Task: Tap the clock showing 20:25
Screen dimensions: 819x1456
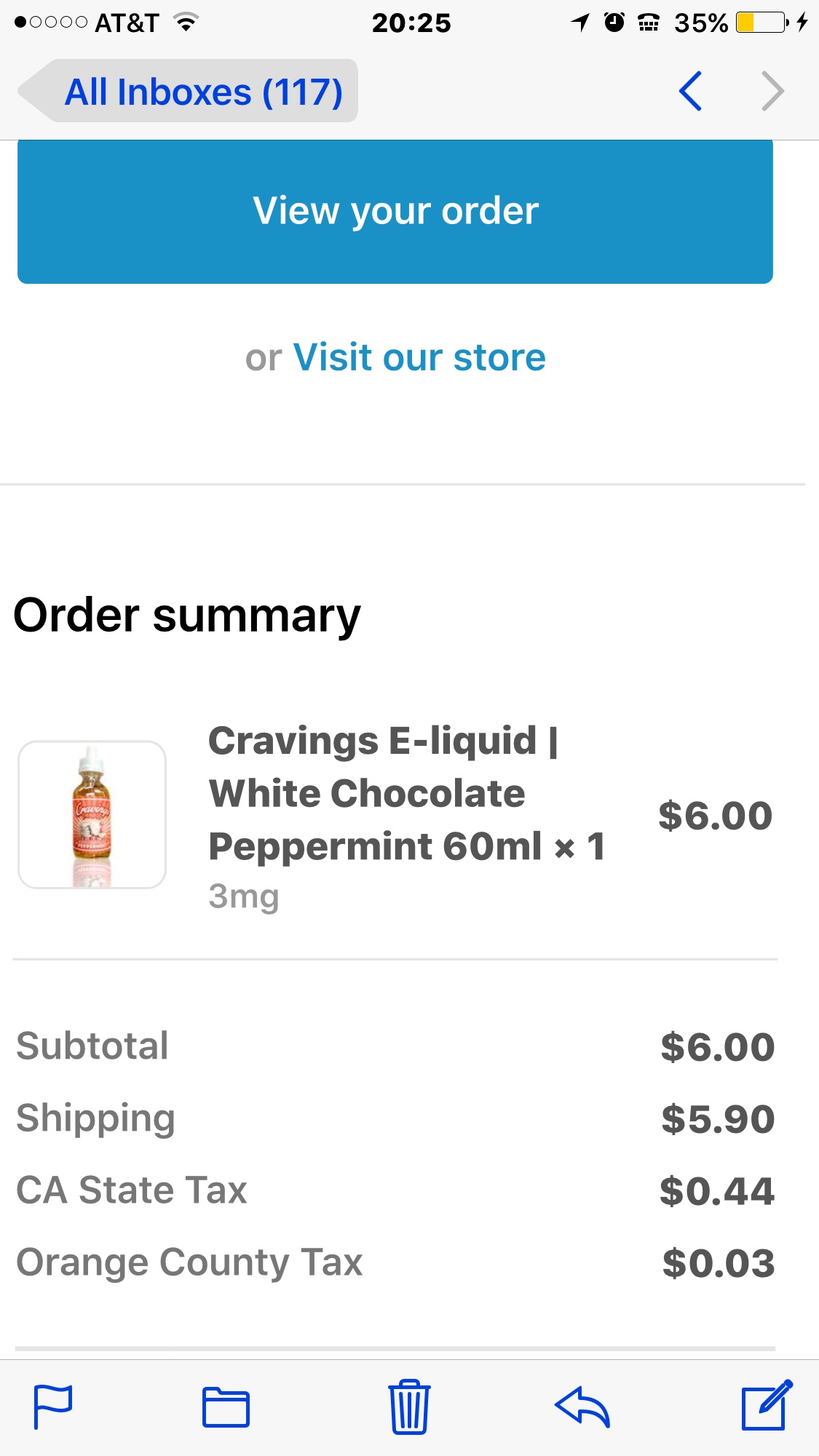Action: [x=411, y=23]
